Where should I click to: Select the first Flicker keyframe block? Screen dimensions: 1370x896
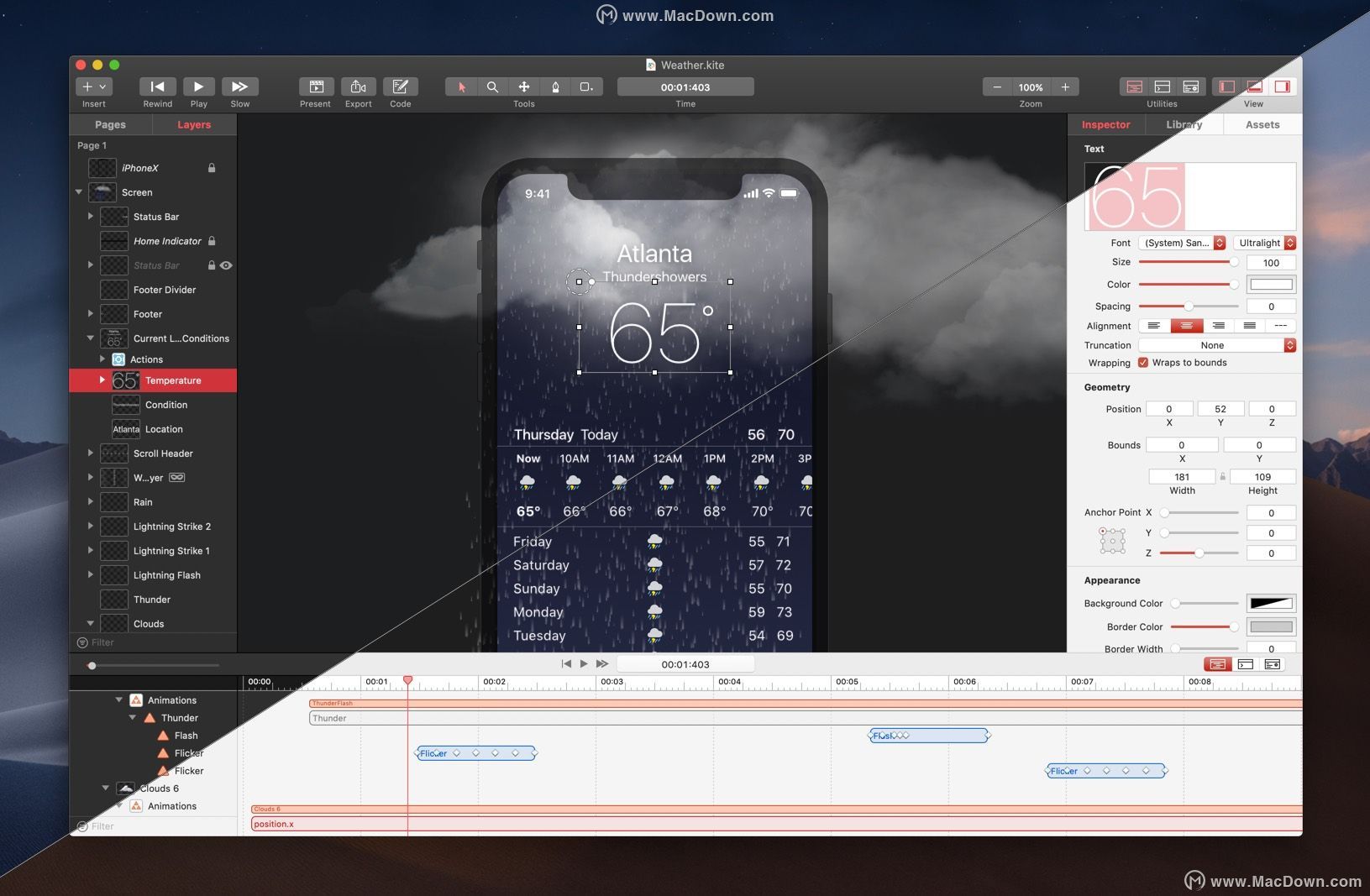476,753
